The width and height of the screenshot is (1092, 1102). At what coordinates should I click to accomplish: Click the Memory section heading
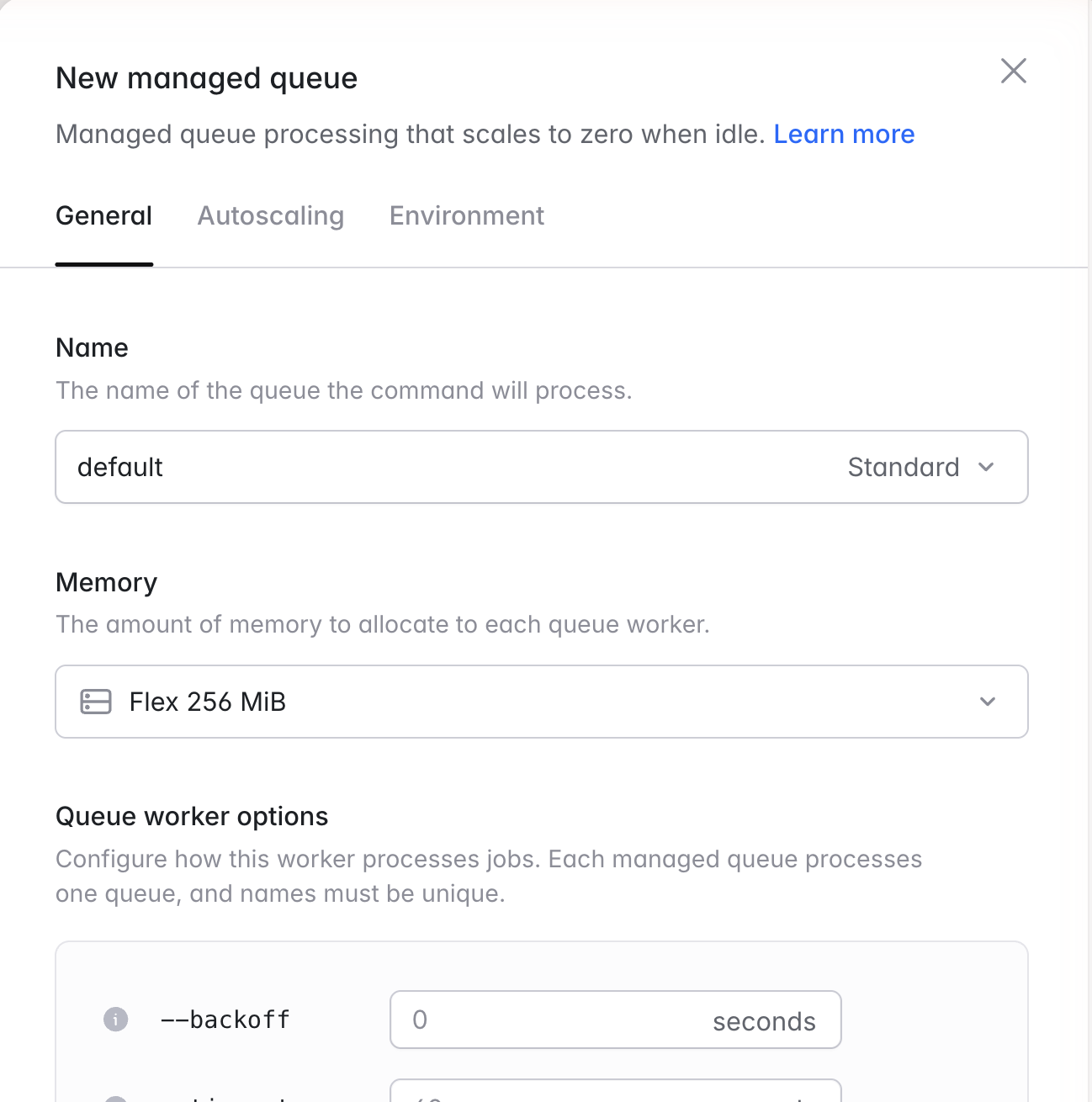tap(107, 582)
